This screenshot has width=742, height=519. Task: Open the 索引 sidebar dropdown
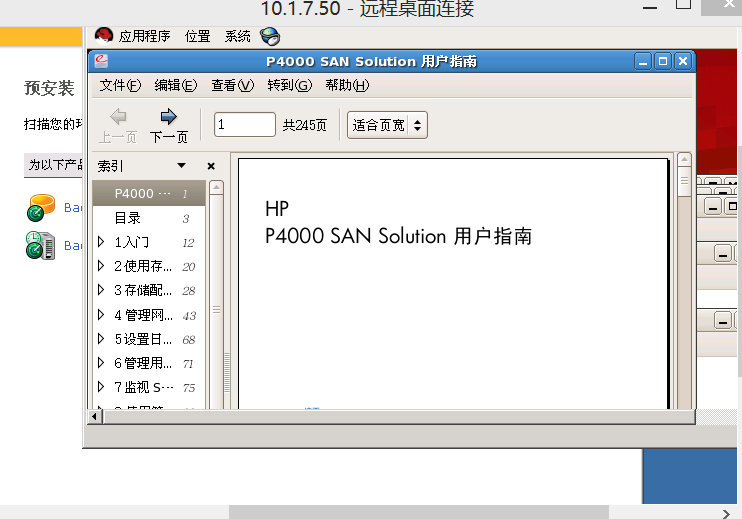click(181, 166)
